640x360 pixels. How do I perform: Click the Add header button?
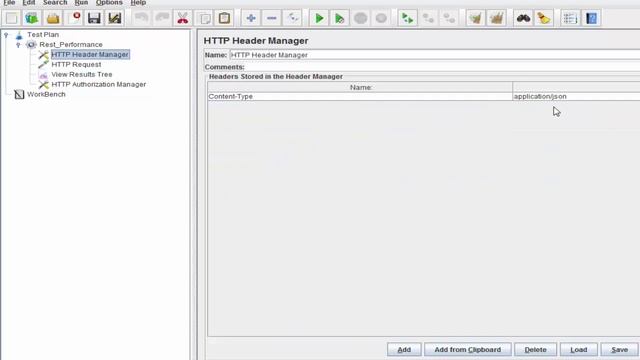tap(404, 350)
